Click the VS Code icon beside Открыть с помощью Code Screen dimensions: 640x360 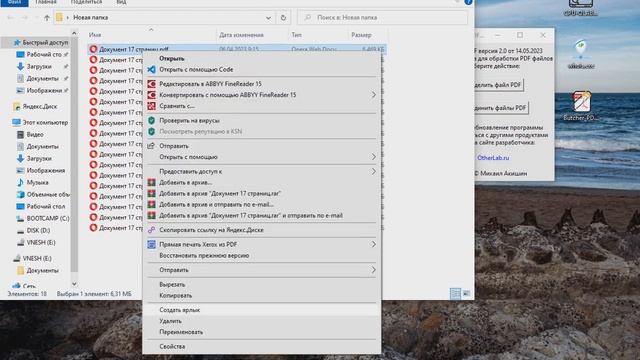pos(151,69)
